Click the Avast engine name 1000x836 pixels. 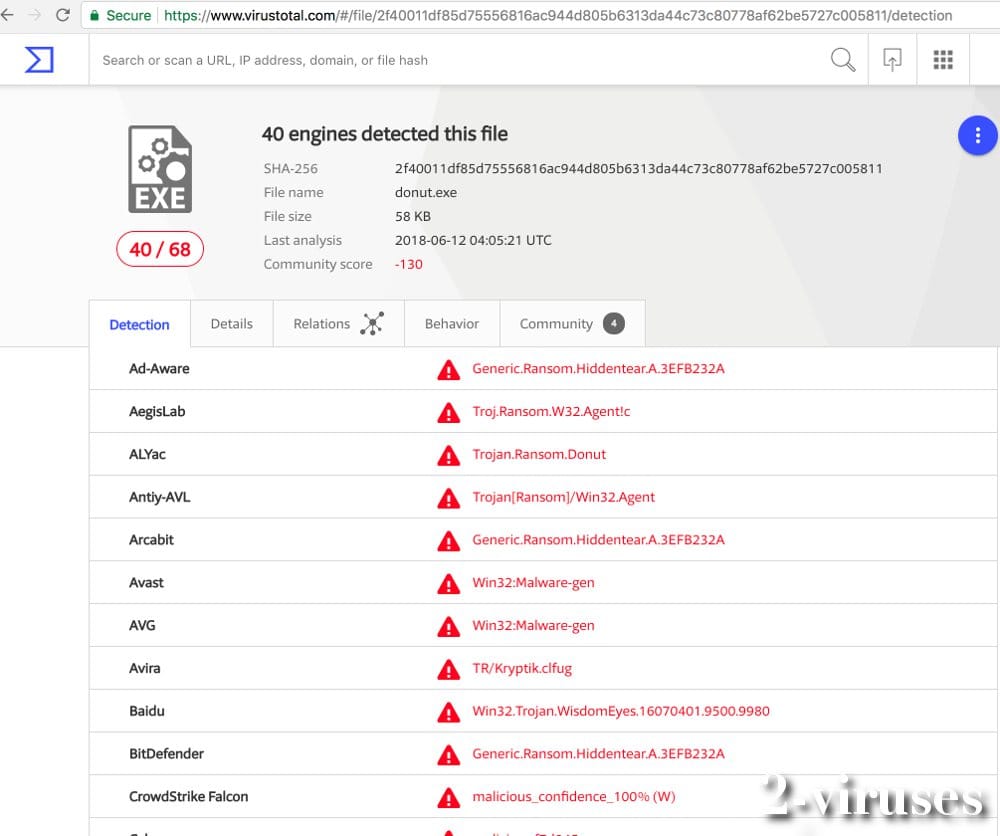tap(146, 582)
